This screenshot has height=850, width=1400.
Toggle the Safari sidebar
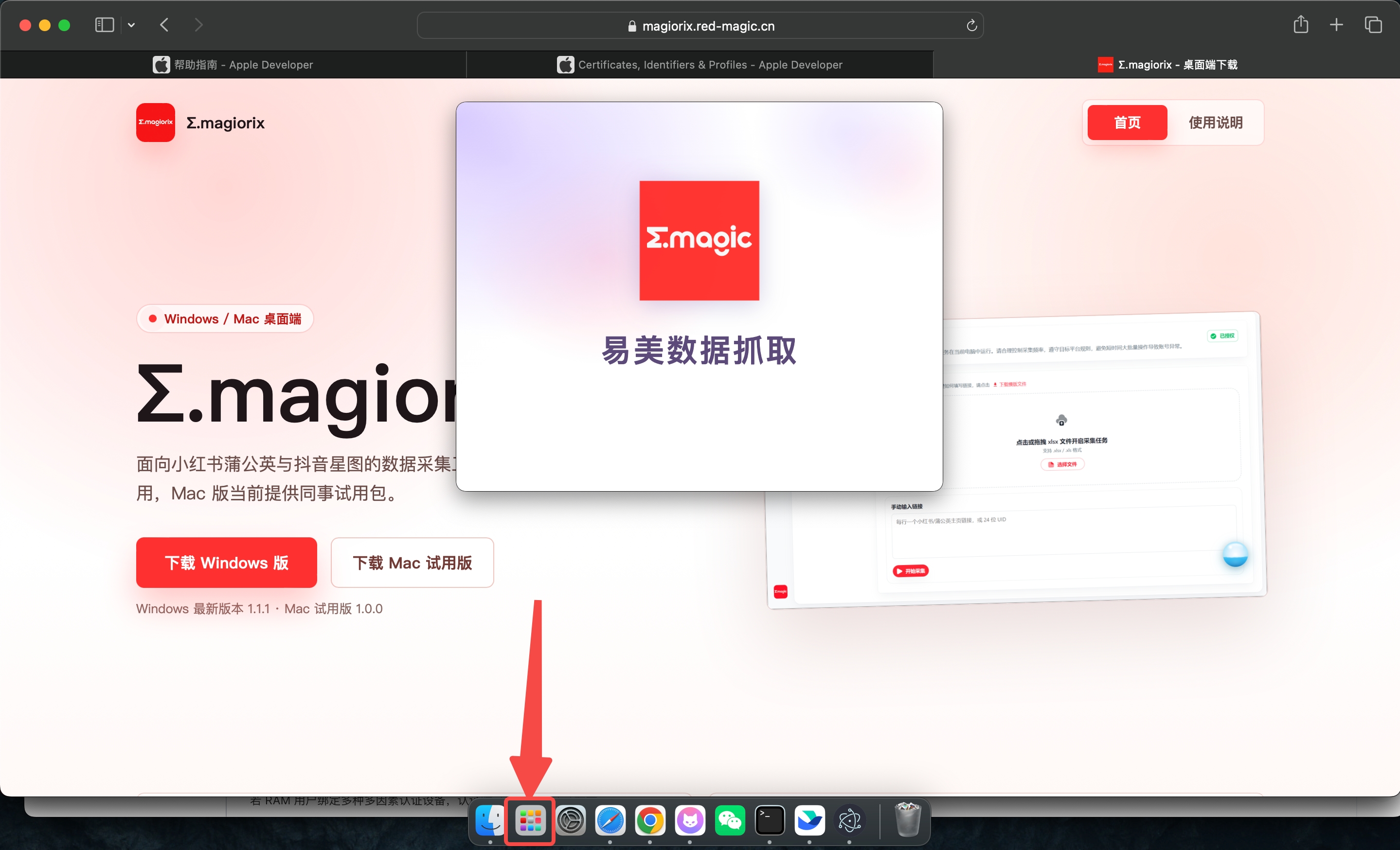click(x=105, y=25)
